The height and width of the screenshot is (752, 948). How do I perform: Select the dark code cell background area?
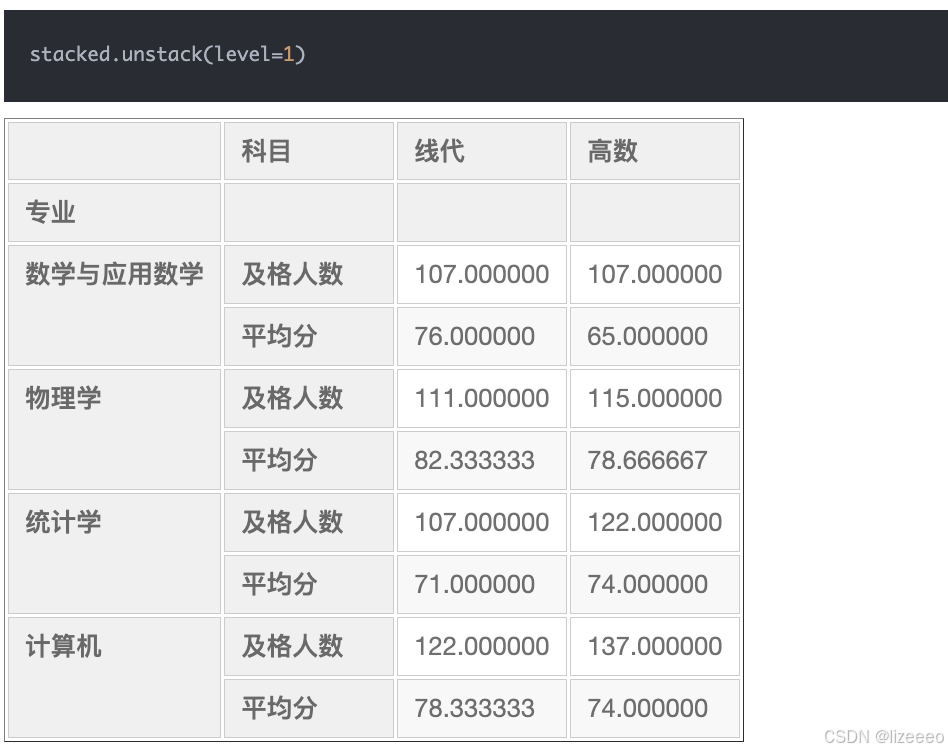(600, 55)
